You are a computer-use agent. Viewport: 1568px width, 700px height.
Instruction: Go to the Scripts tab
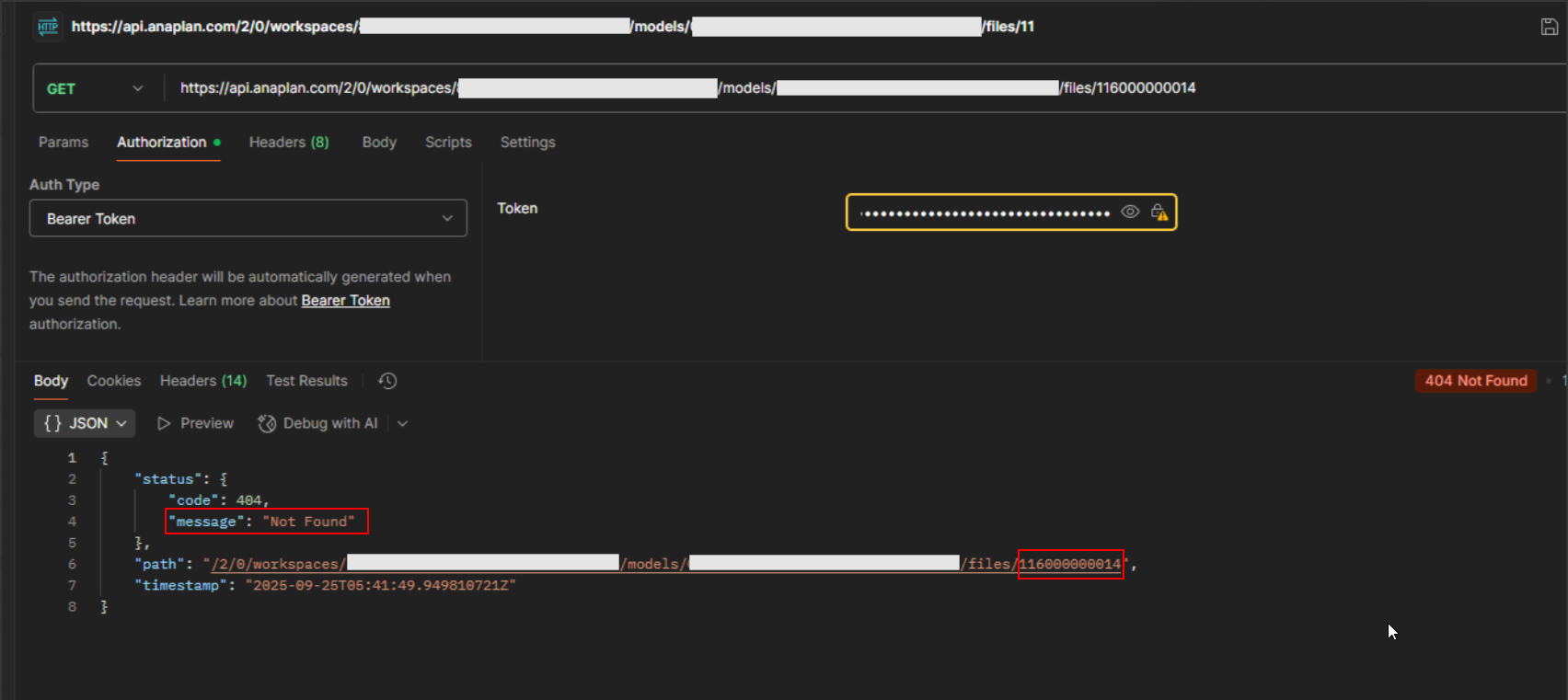(448, 143)
